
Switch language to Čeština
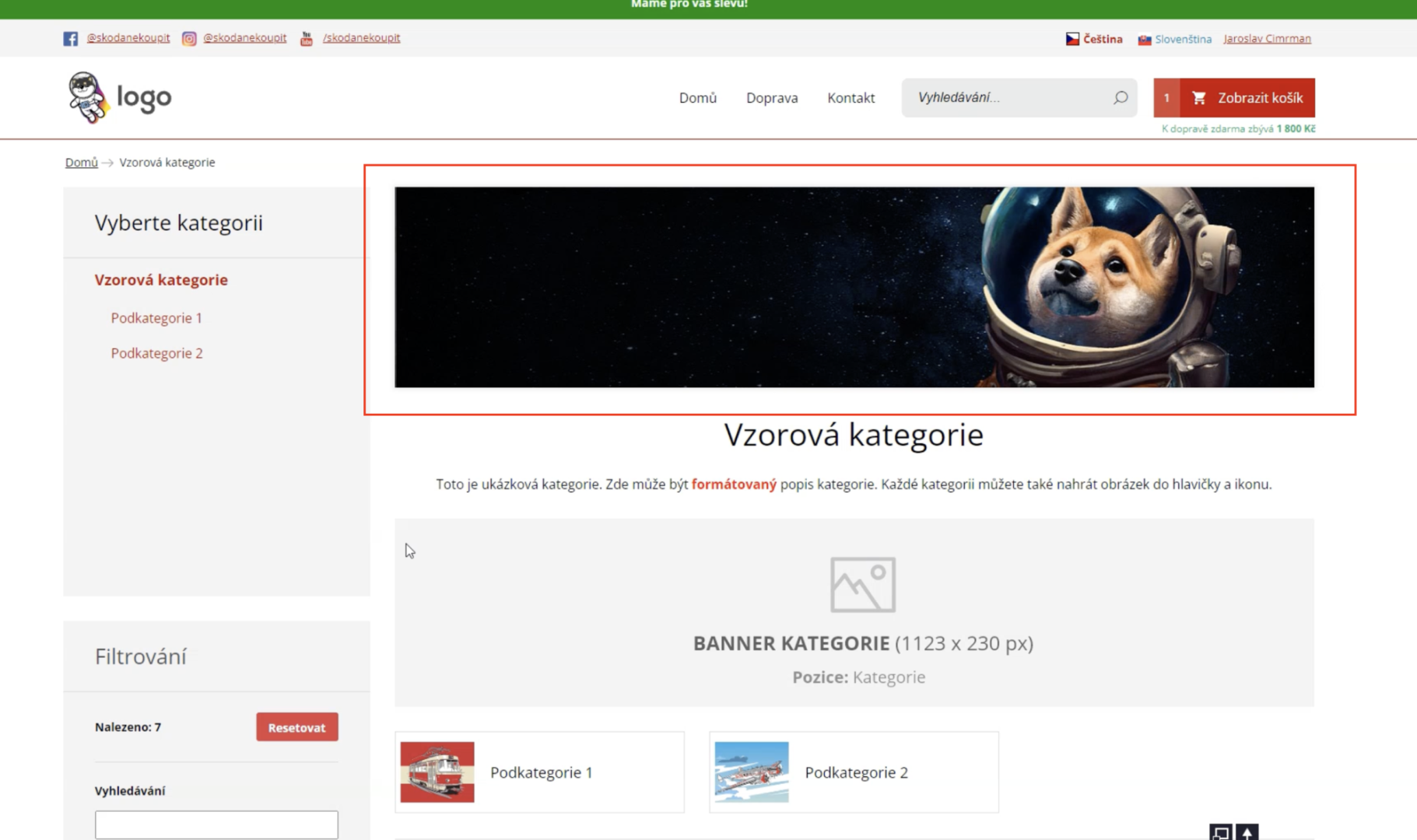tap(1103, 39)
